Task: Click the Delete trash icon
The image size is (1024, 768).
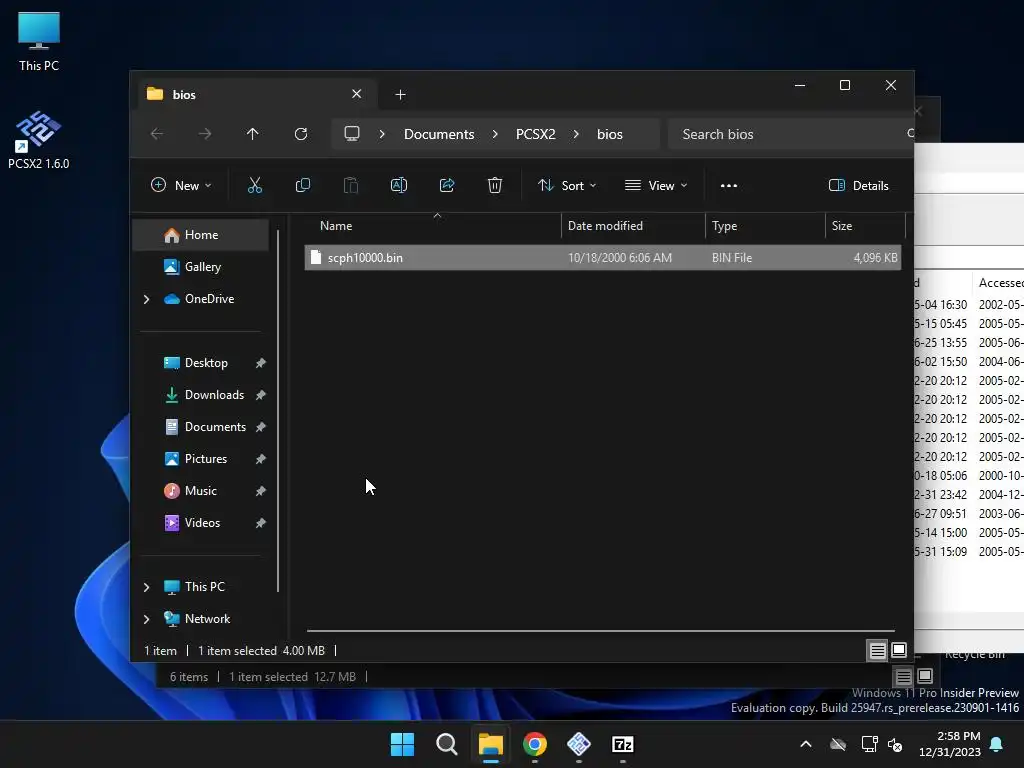Action: pyautogui.click(x=494, y=185)
